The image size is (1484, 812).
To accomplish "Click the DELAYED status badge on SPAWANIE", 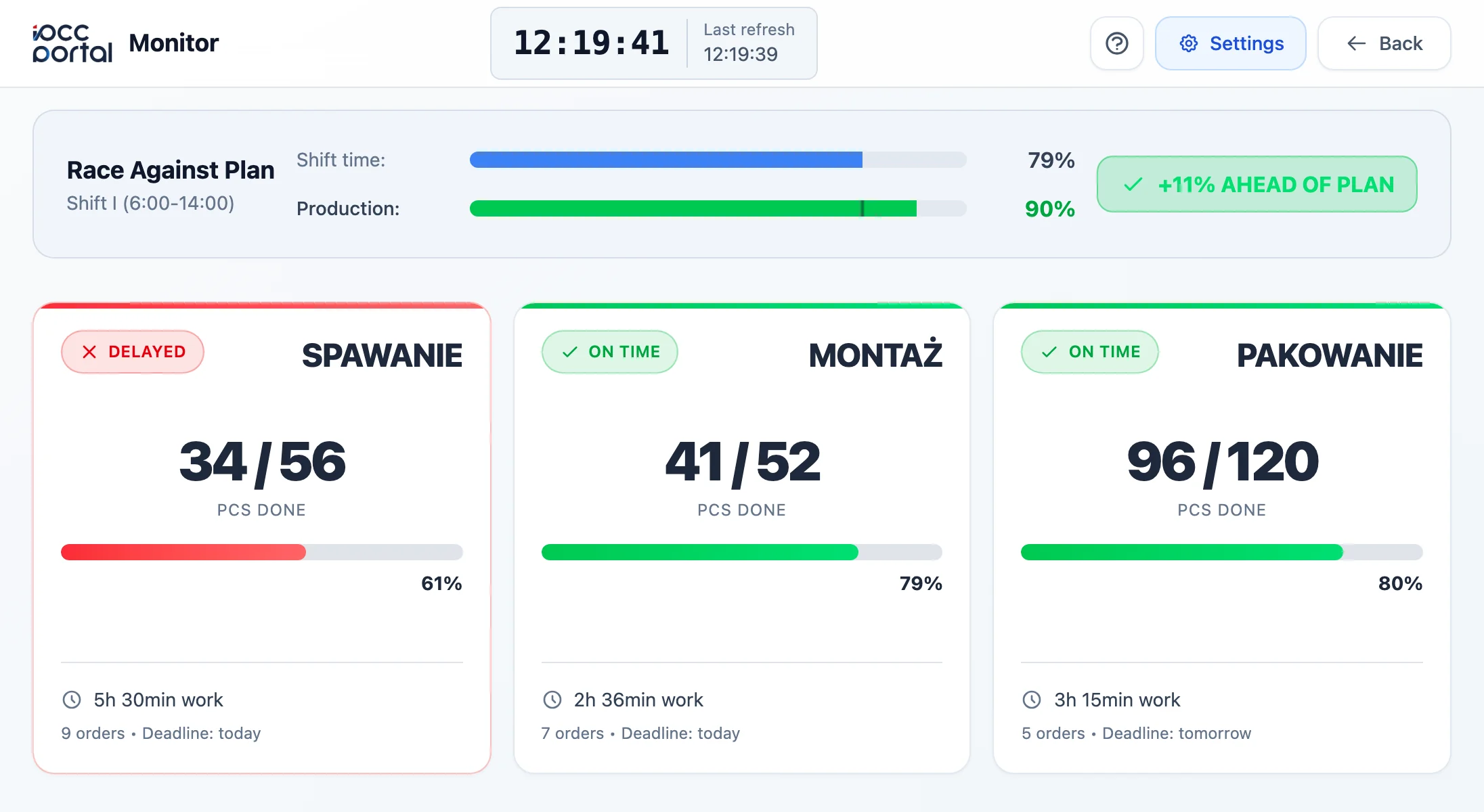I will (x=133, y=352).
